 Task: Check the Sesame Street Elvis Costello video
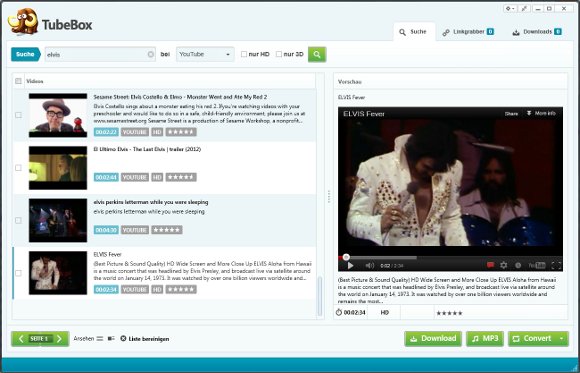(x=18, y=115)
